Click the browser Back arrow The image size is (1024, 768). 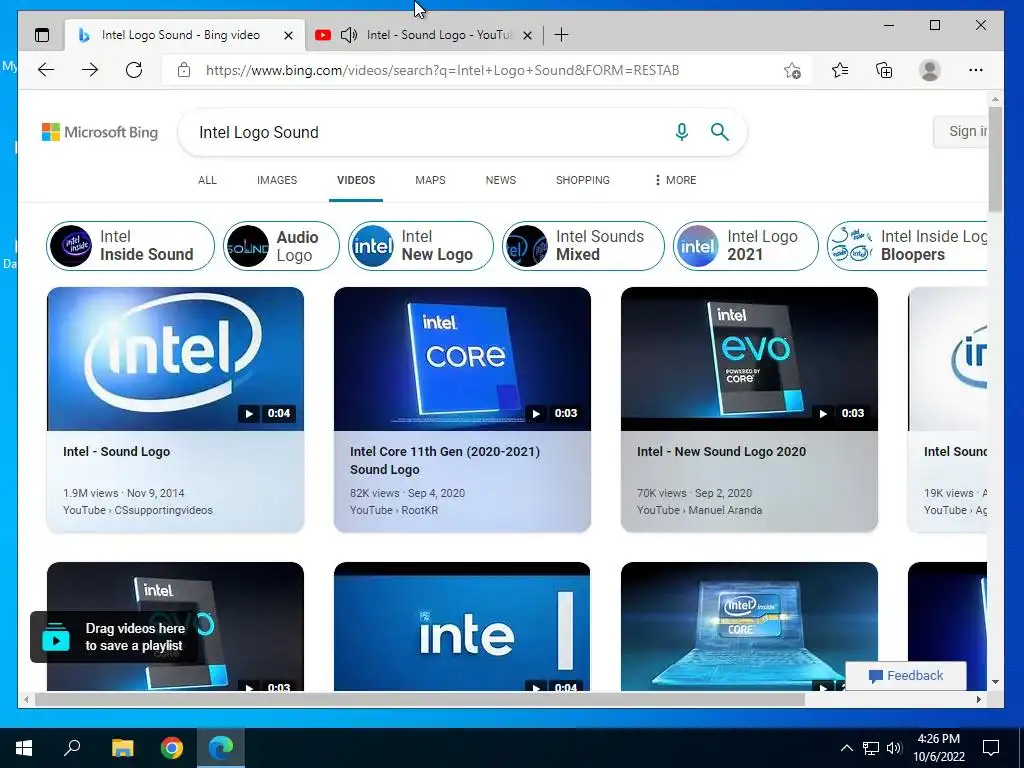46,70
